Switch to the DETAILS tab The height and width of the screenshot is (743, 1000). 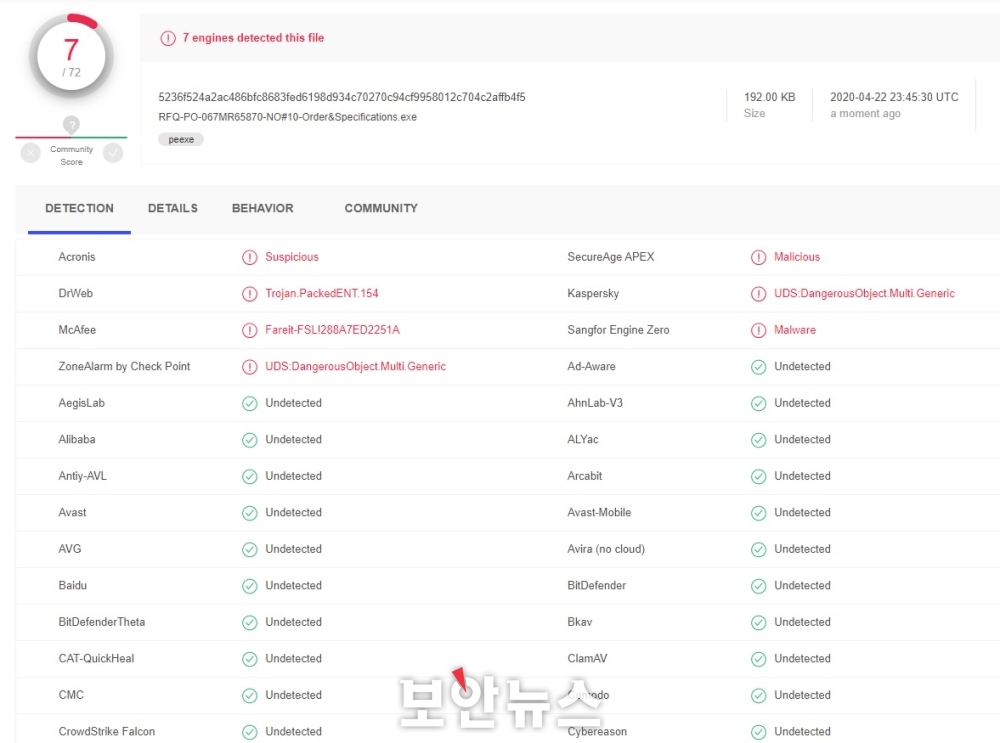pyautogui.click(x=173, y=208)
